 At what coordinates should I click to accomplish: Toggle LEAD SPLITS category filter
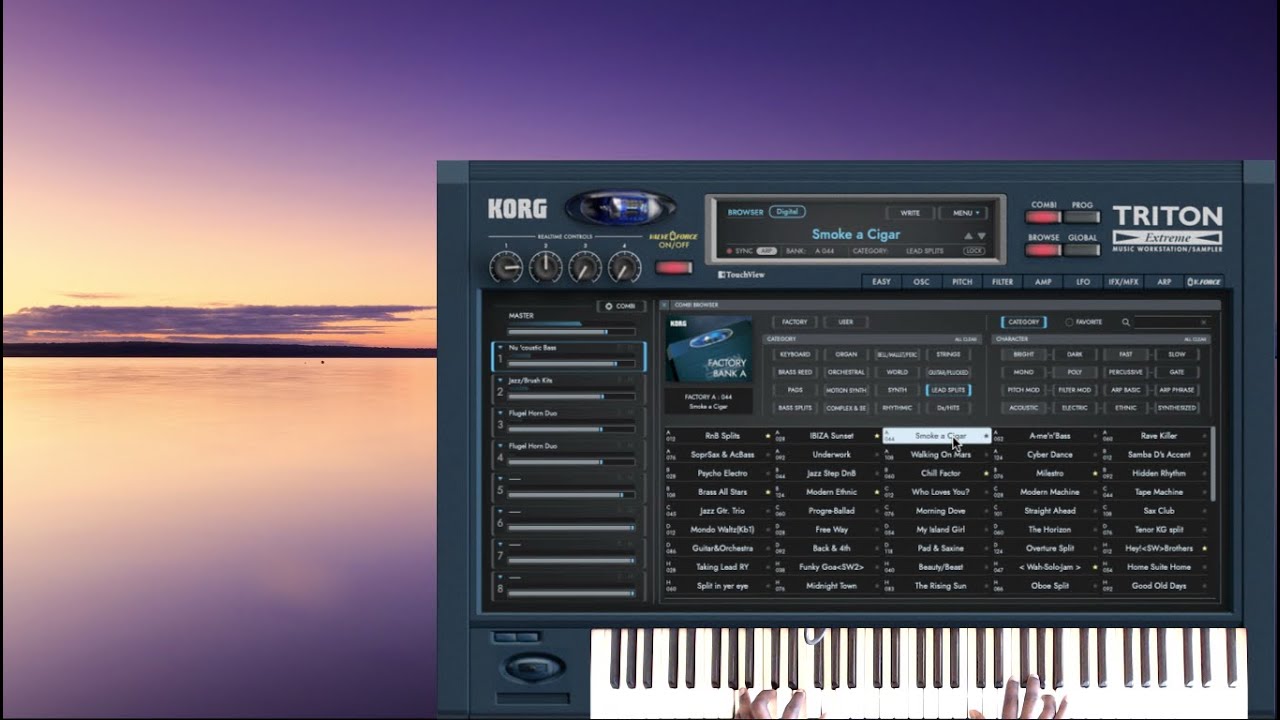click(x=948, y=390)
